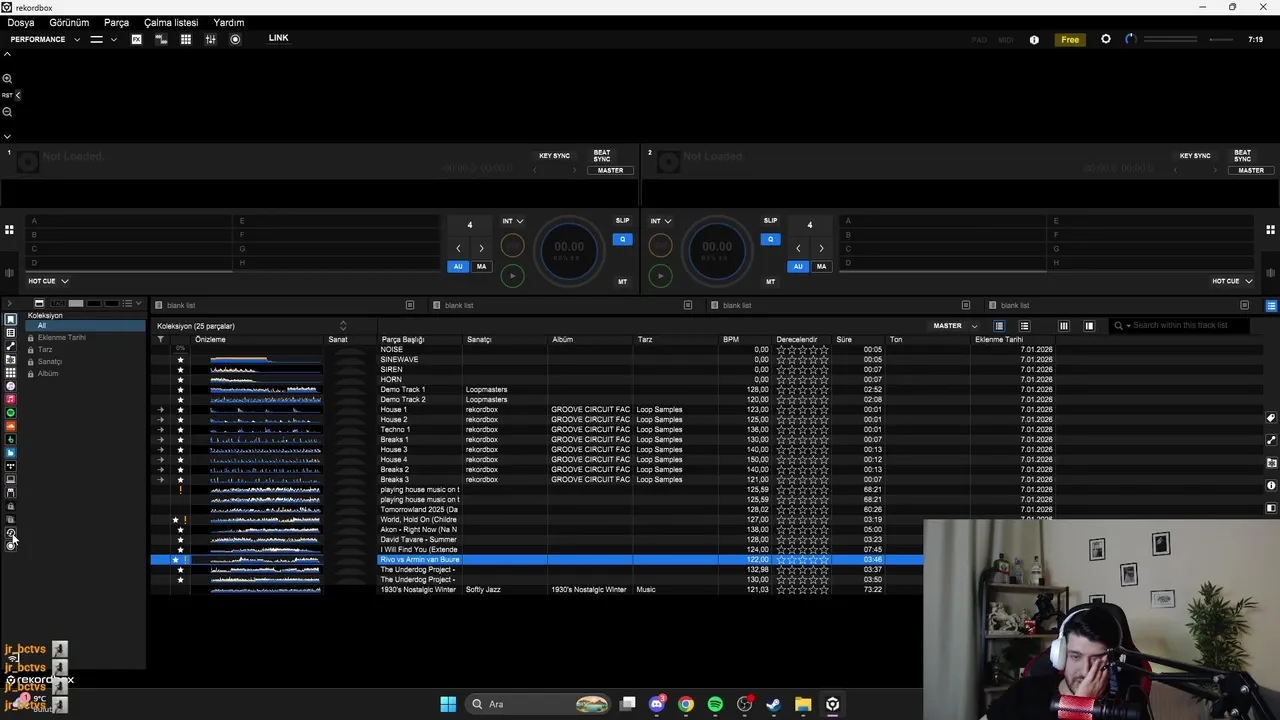Open the playlist icon in browser sidebar

pyautogui.click(x=11, y=332)
